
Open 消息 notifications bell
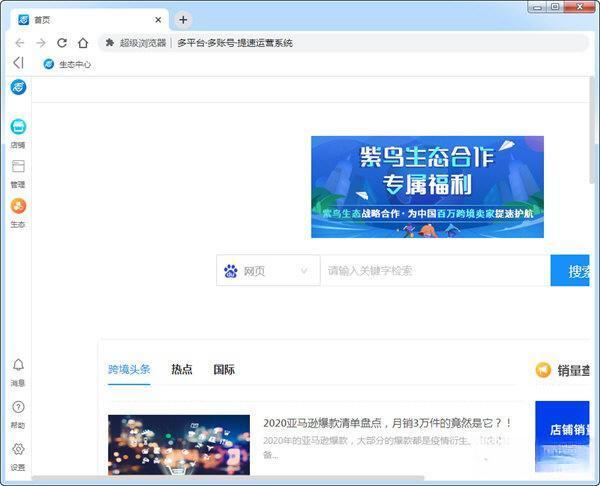coord(18,372)
